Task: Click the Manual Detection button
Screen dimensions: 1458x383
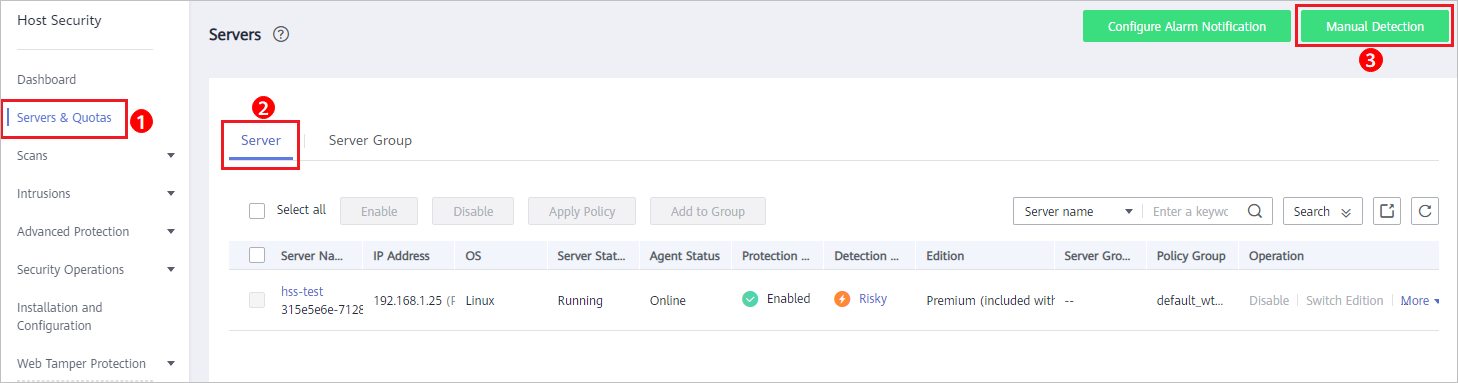Action: coord(1375,27)
